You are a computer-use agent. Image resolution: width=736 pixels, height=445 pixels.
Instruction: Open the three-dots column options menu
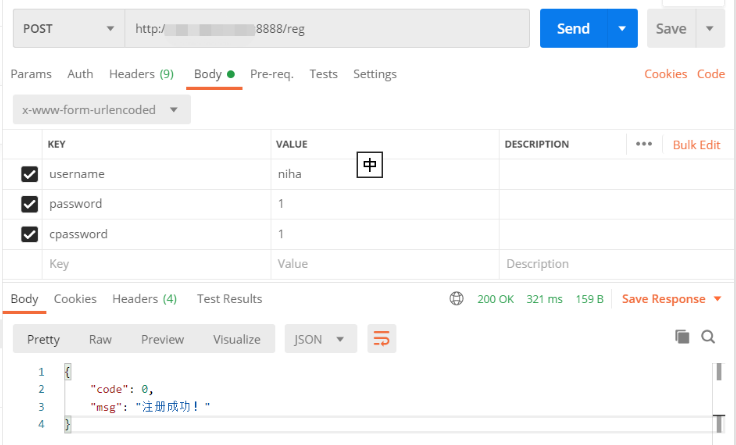pyautogui.click(x=644, y=144)
